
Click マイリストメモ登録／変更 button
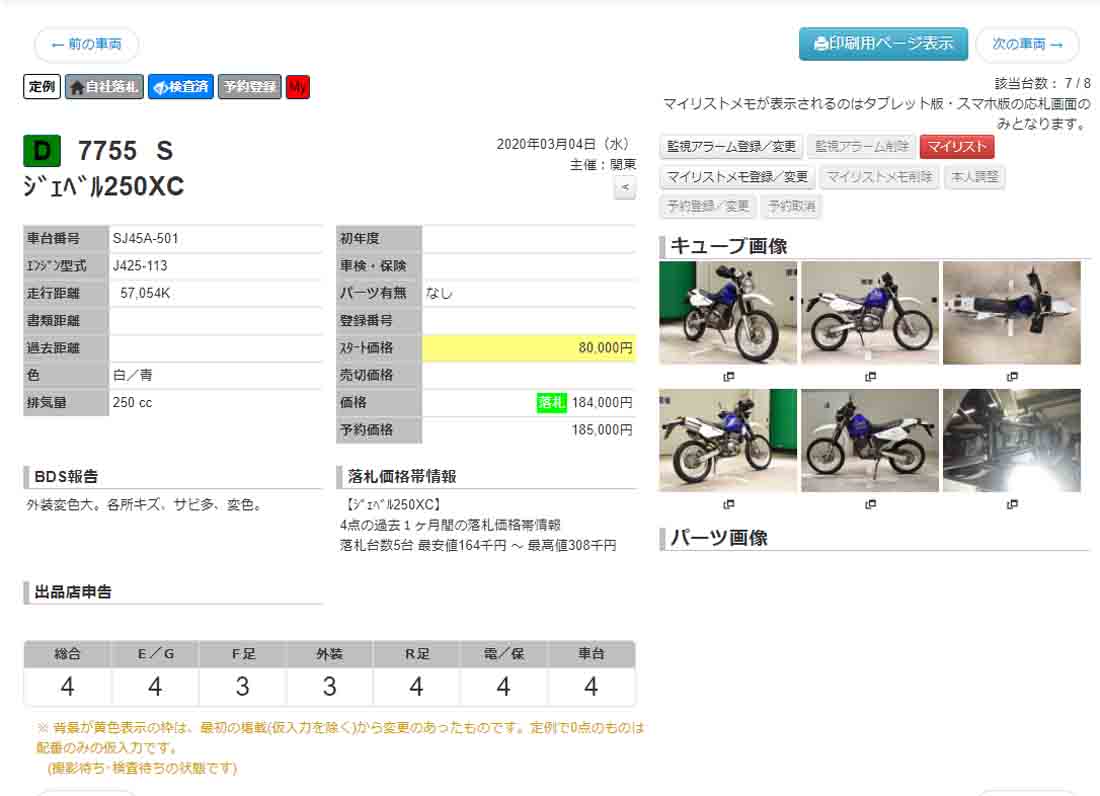click(737, 177)
